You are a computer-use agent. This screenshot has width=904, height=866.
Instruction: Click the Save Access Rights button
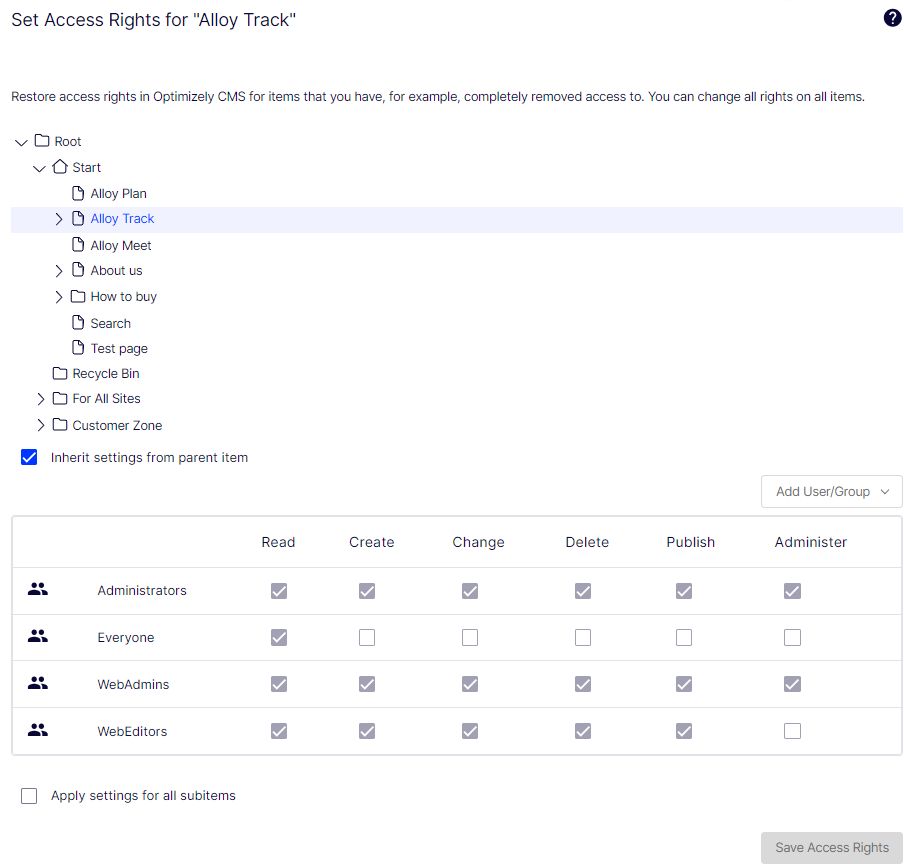(x=831, y=847)
